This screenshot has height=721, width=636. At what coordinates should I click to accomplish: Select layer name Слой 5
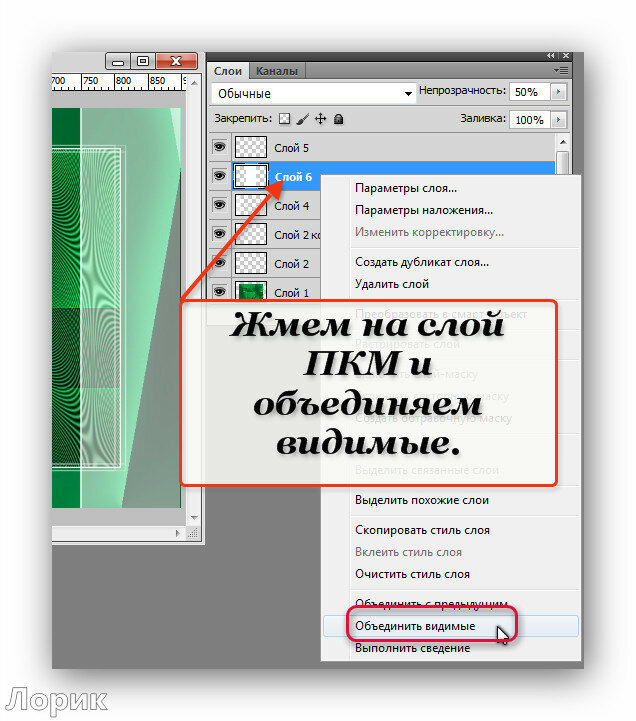[x=291, y=148]
